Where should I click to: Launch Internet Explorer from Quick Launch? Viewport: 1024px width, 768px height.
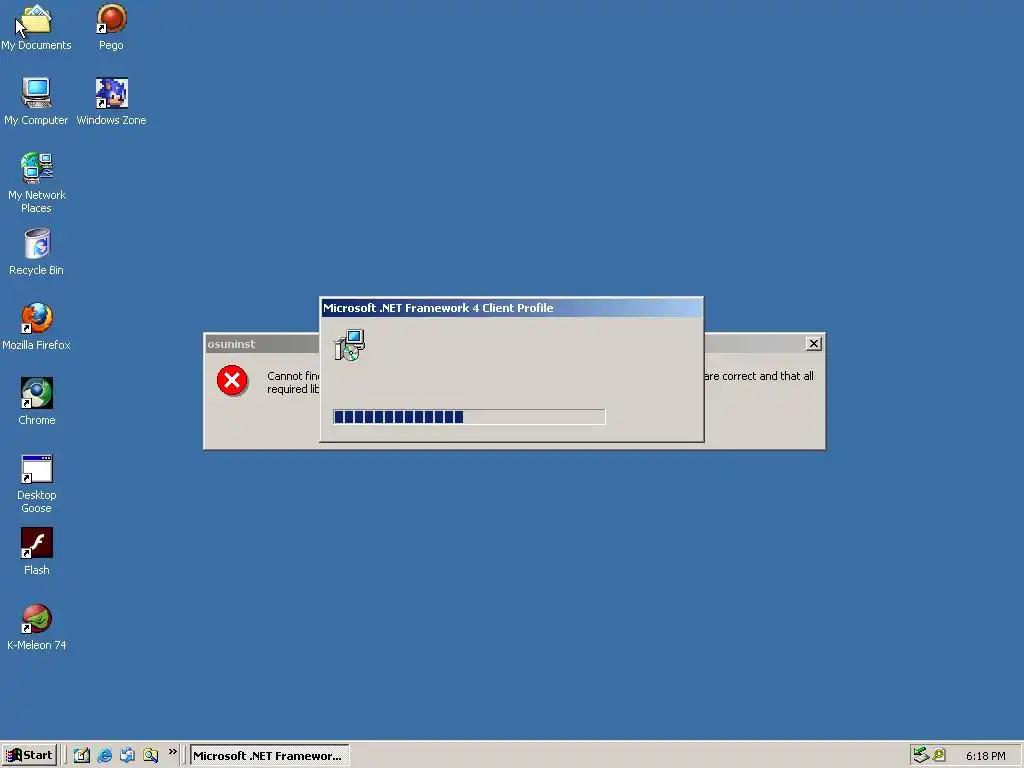pos(104,756)
